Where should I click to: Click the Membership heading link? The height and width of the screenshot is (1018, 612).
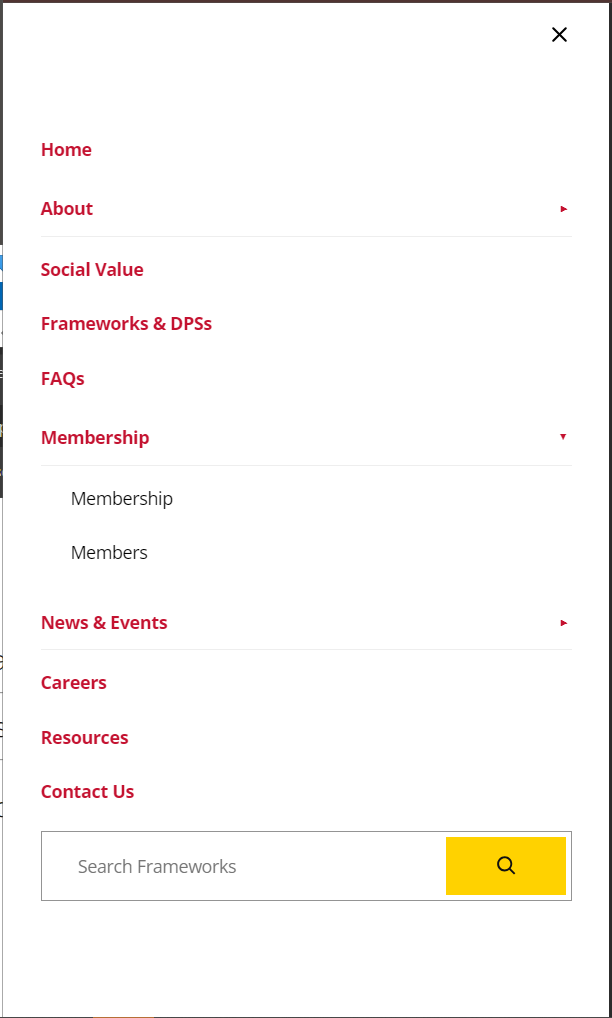point(95,437)
